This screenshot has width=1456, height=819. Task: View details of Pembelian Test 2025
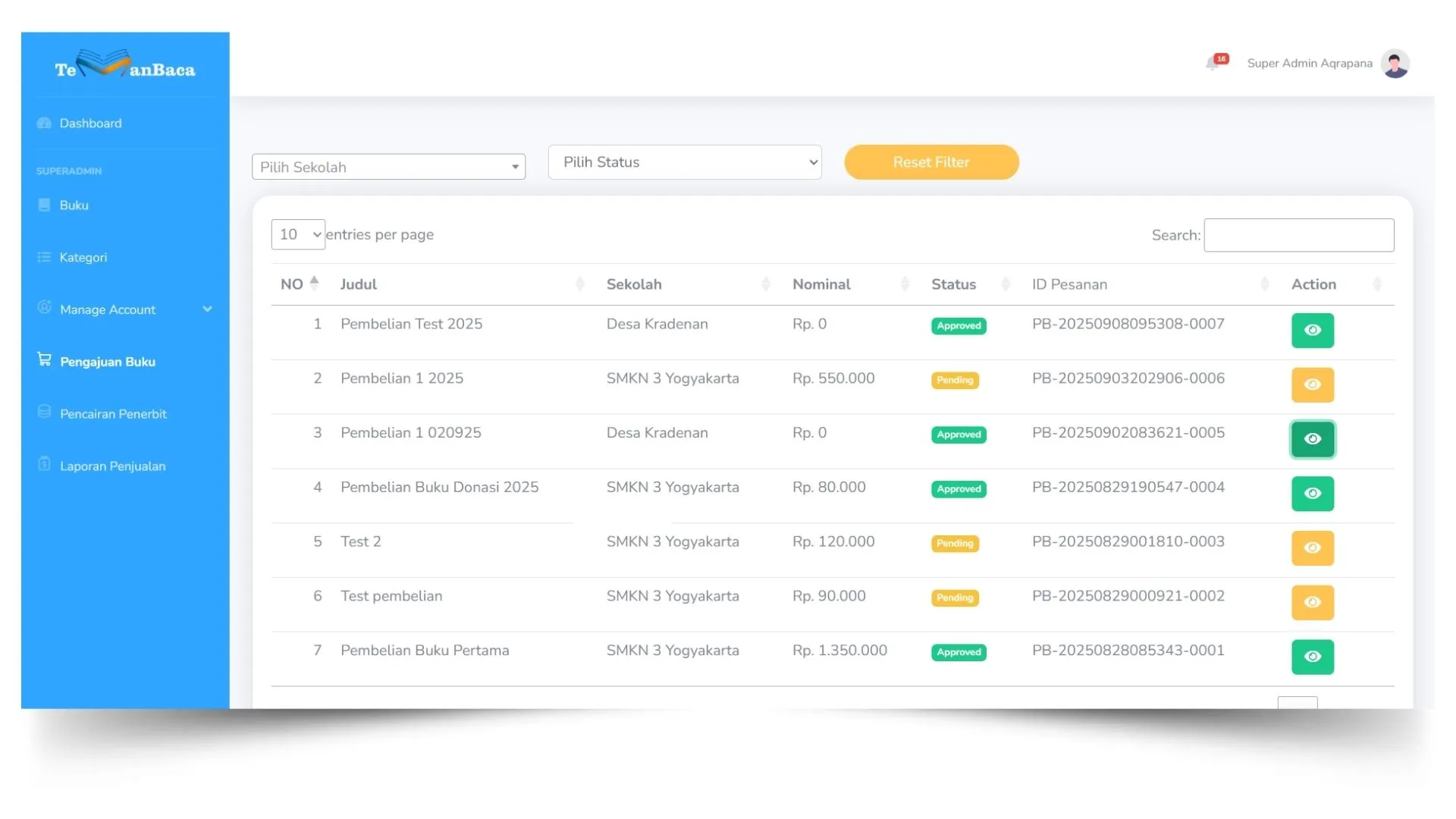click(x=1312, y=331)
